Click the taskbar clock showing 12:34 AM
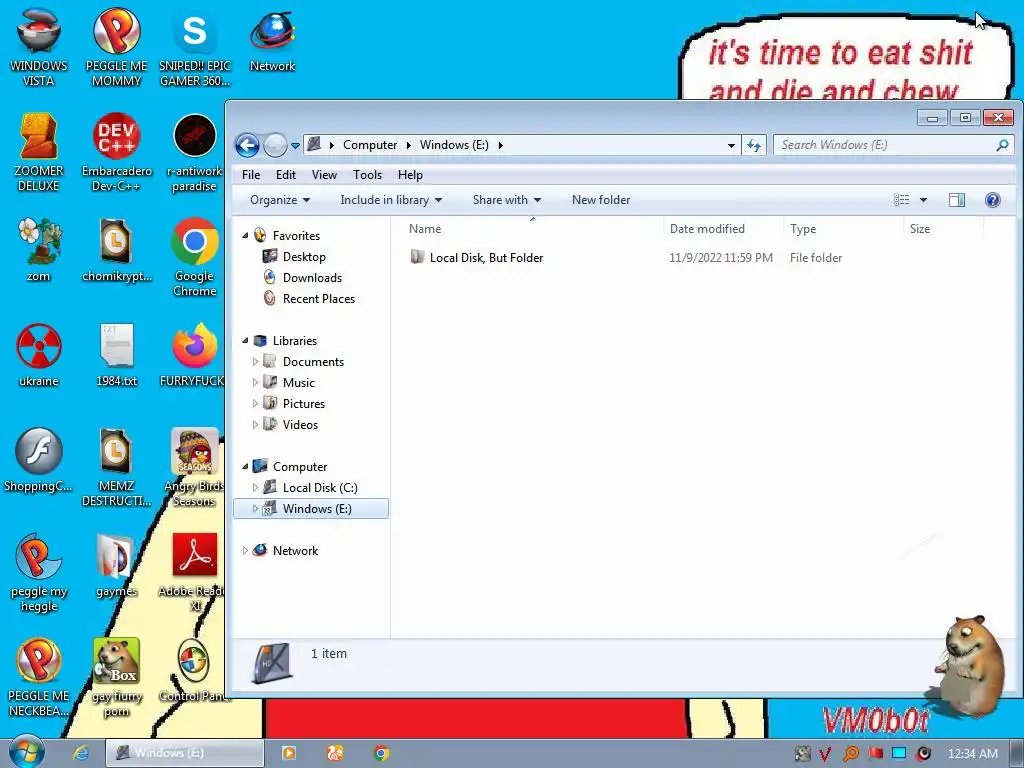1024x768 pixels. [972, 754]
